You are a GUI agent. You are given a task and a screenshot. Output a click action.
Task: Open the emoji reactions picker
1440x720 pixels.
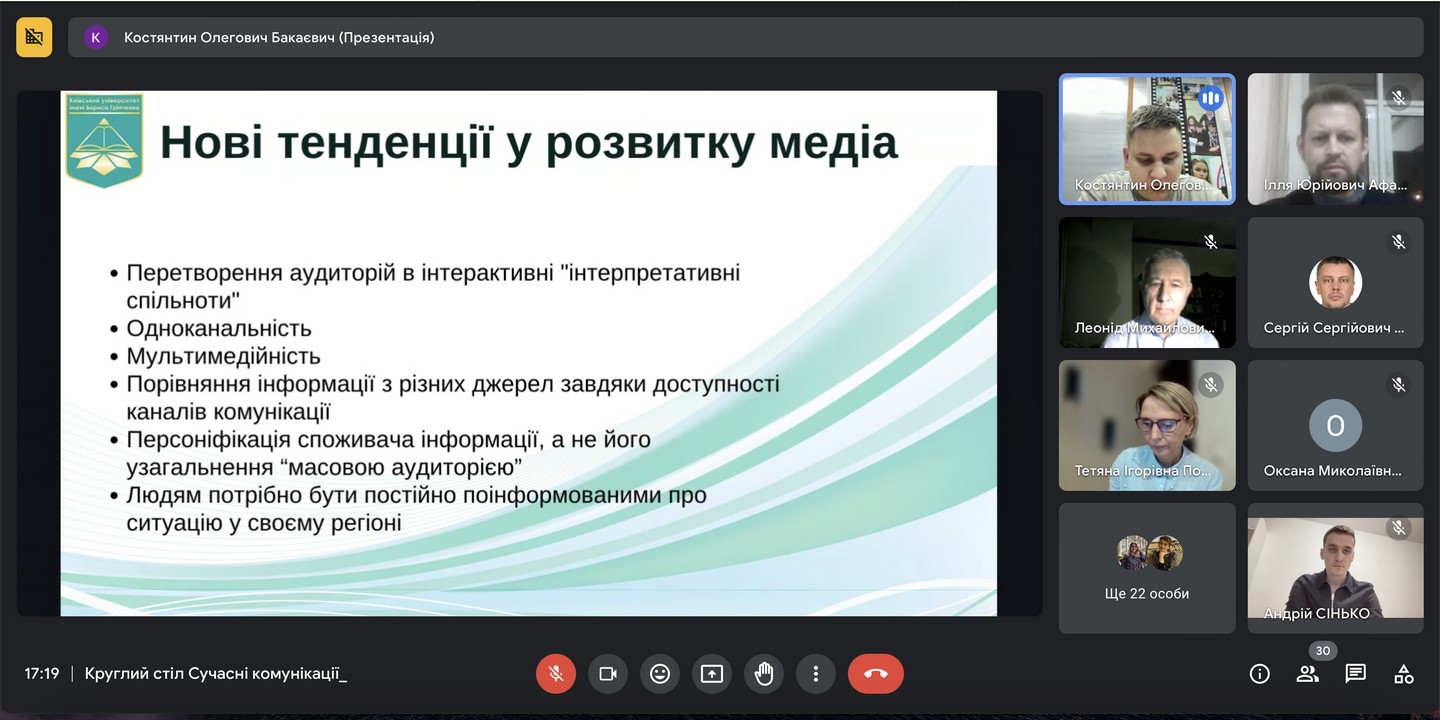coord(660,674)
